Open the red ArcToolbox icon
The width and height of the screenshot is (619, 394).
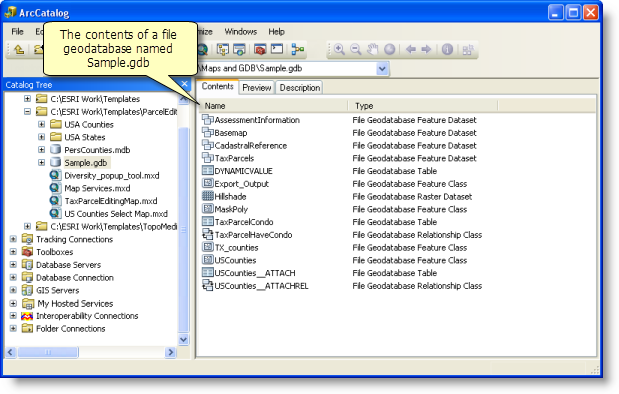(259, 49)
